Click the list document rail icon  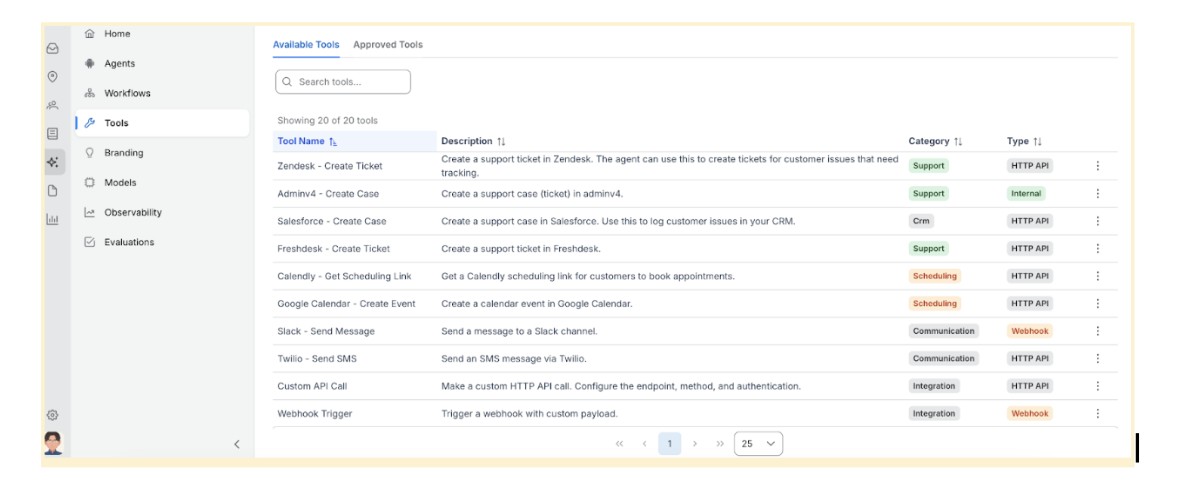[x=53, y=133]
